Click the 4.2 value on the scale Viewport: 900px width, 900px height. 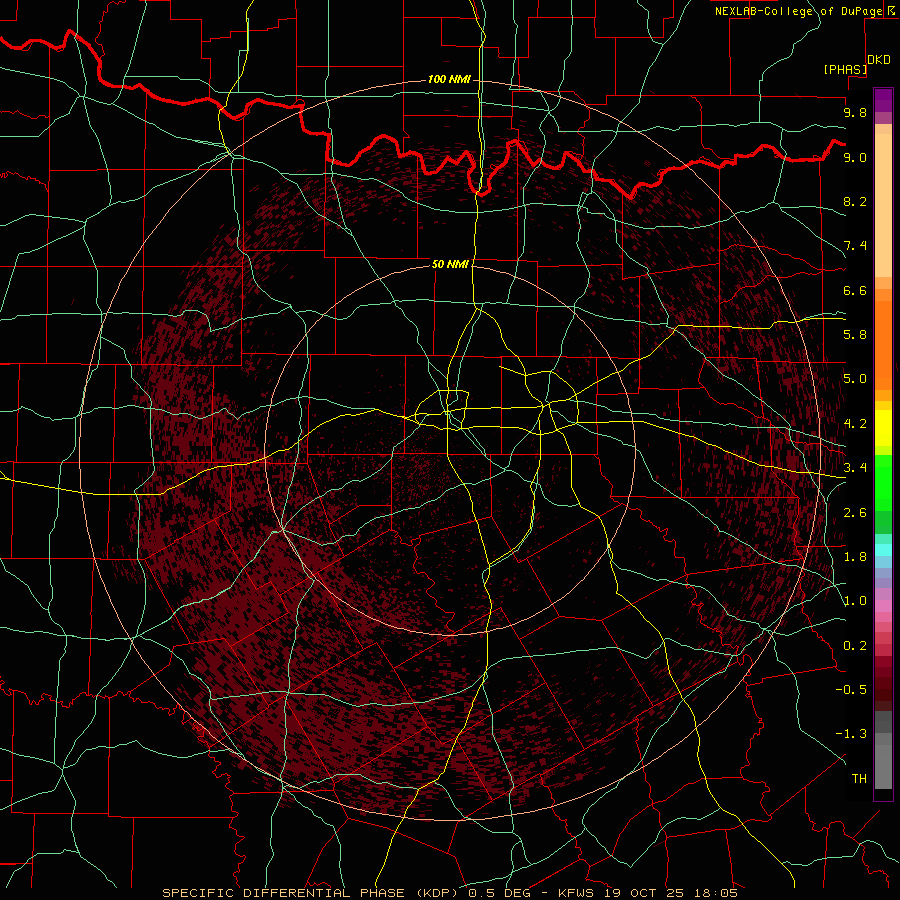click(x=855, y=424)
